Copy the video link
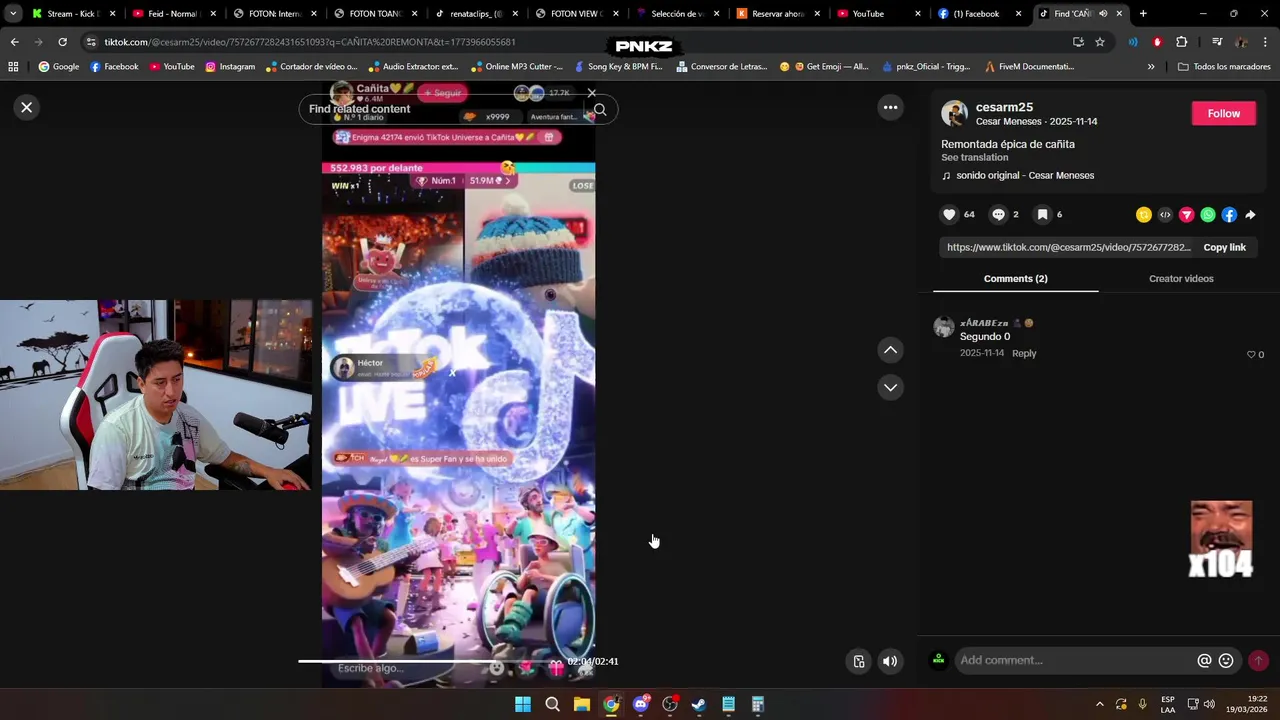Image resolution: width=1280 pixels, height=720 pixels. point(1224,247)
